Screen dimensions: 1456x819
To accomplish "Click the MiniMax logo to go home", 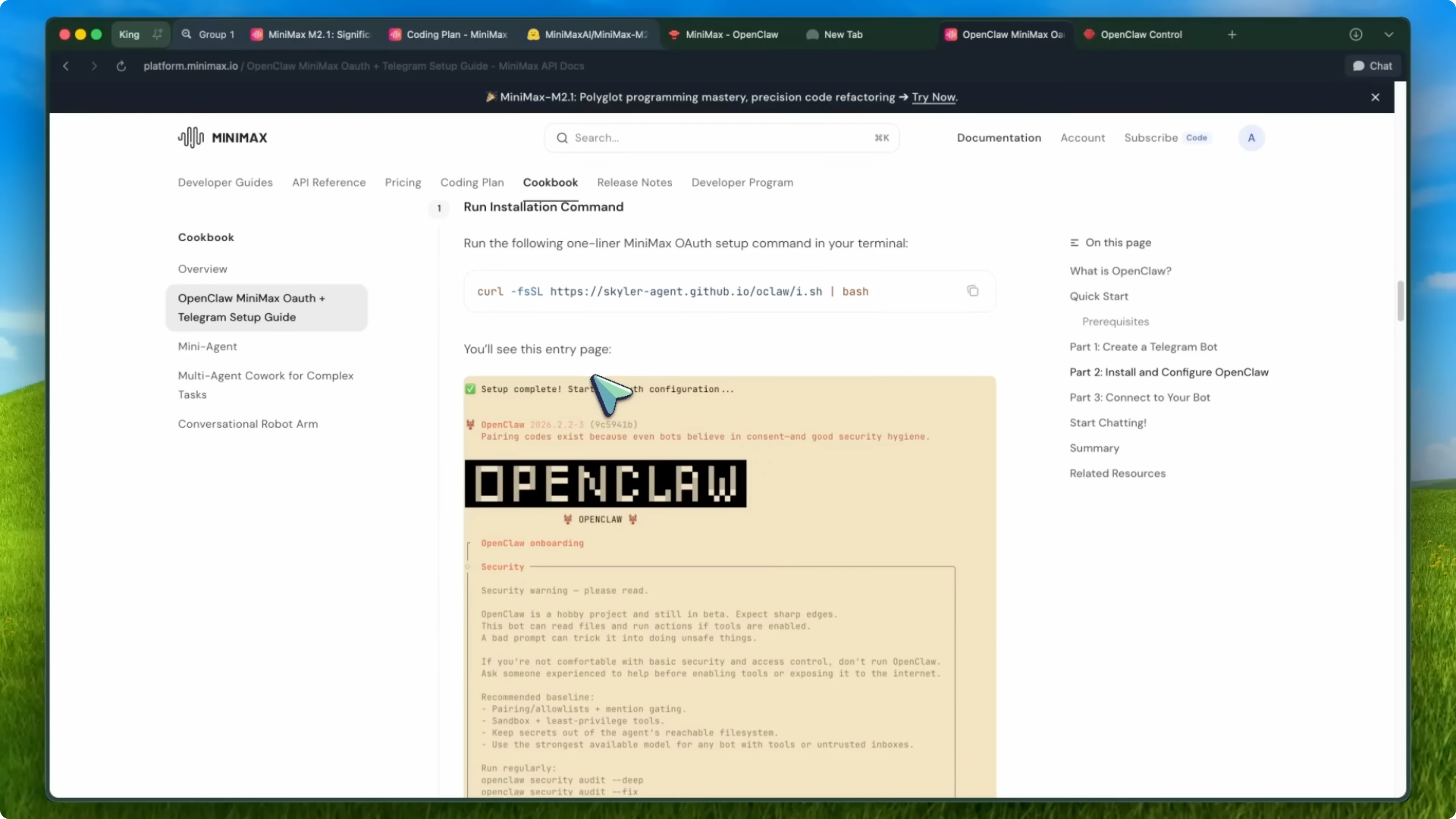I will [223, 137].
